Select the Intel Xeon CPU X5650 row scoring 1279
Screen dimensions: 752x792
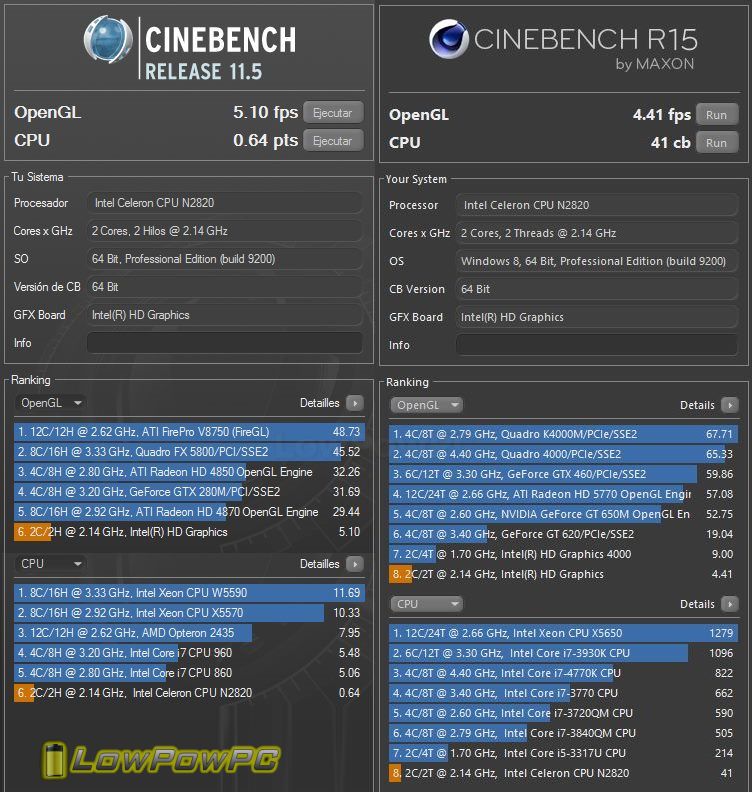point(564,633)
